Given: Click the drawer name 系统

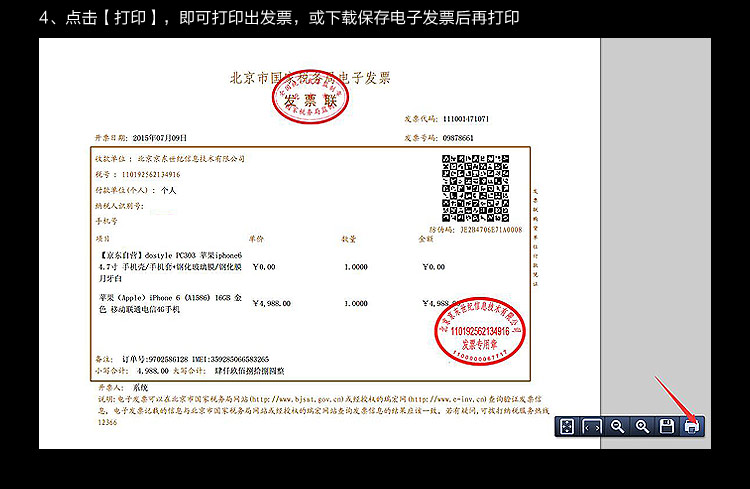Looking at the screenshot, I should point(140,388).
